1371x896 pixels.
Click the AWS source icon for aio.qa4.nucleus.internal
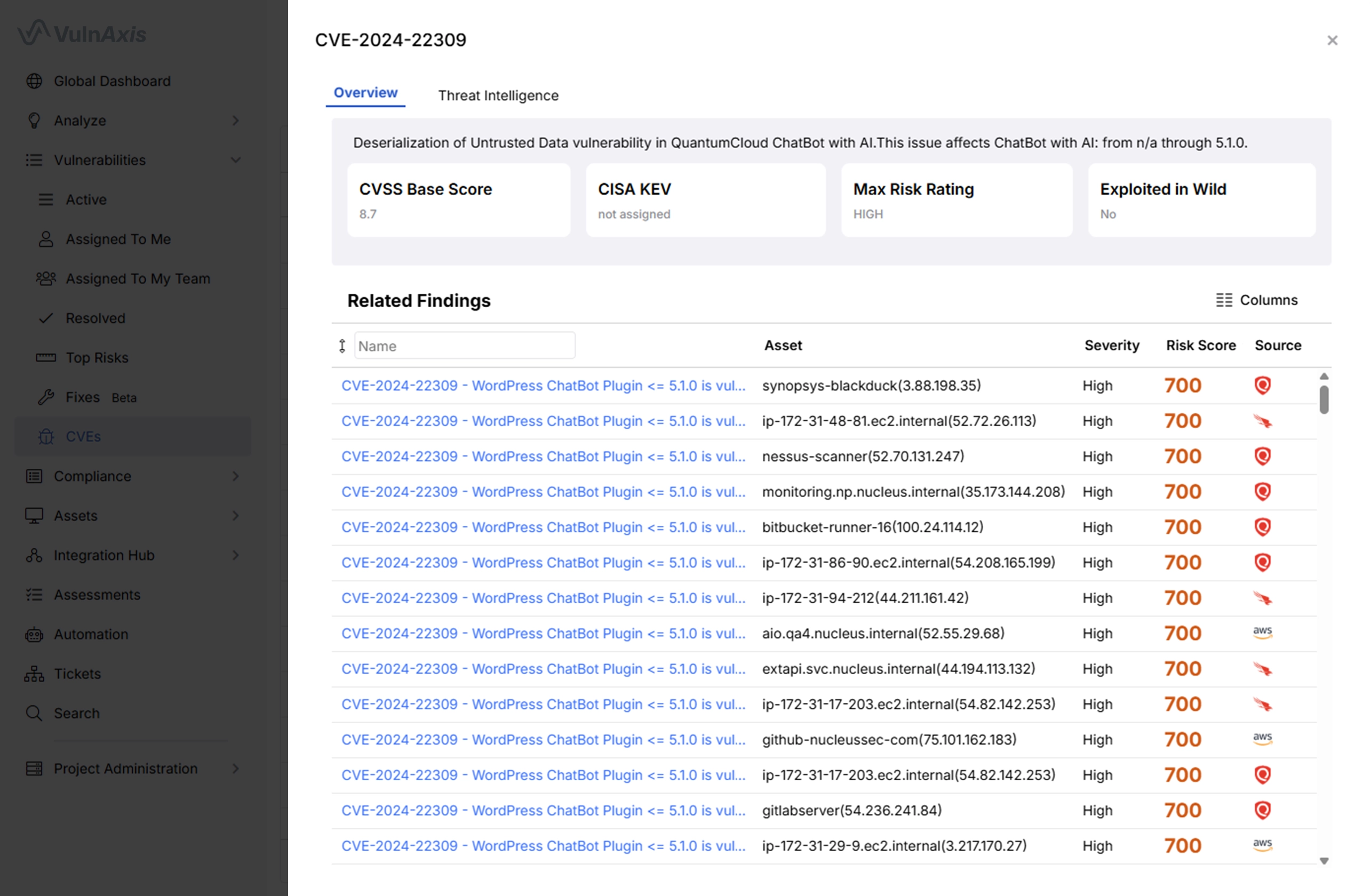[1262, 633]
